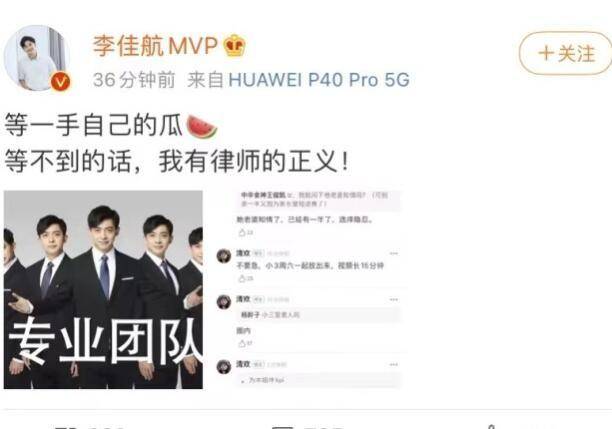Click the orange V verified badge
Viewport: 612px width, 429px height.
pos(61,82)
